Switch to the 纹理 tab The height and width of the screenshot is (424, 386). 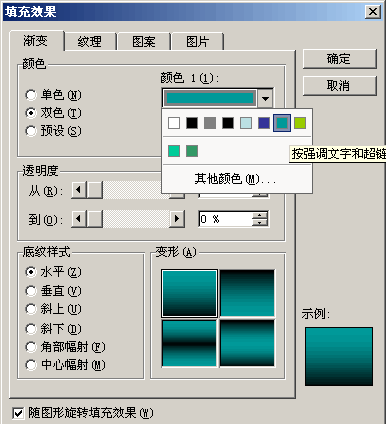(89, 42)
